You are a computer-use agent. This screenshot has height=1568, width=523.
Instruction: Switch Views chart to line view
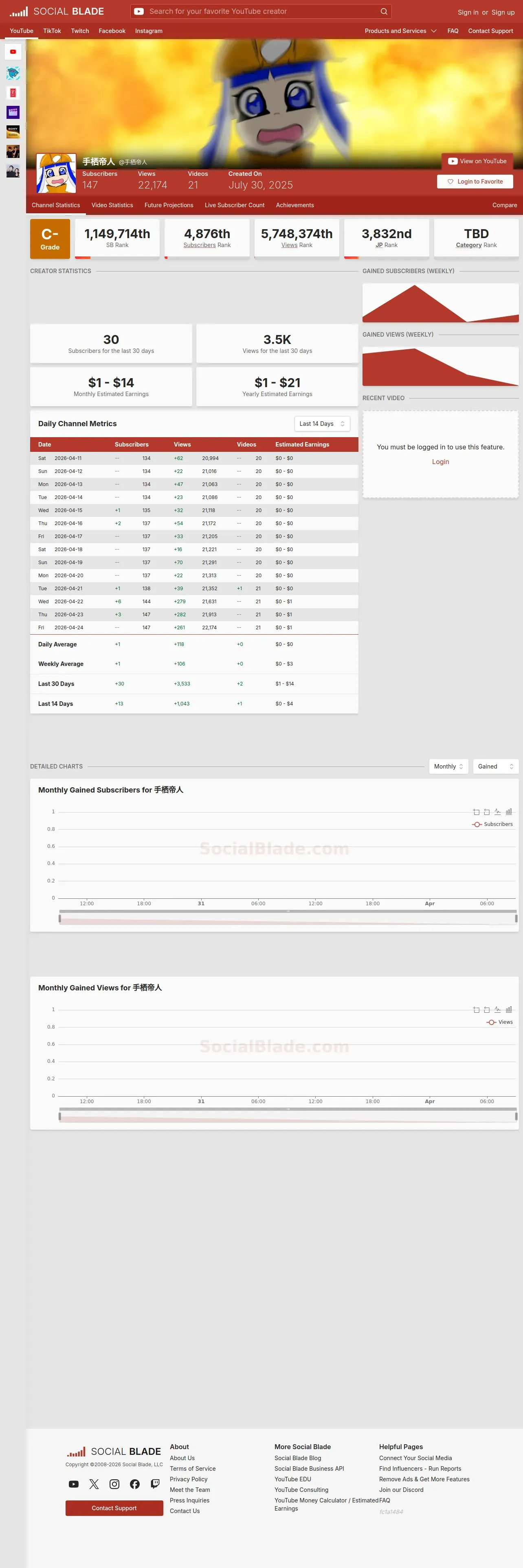497,1010
